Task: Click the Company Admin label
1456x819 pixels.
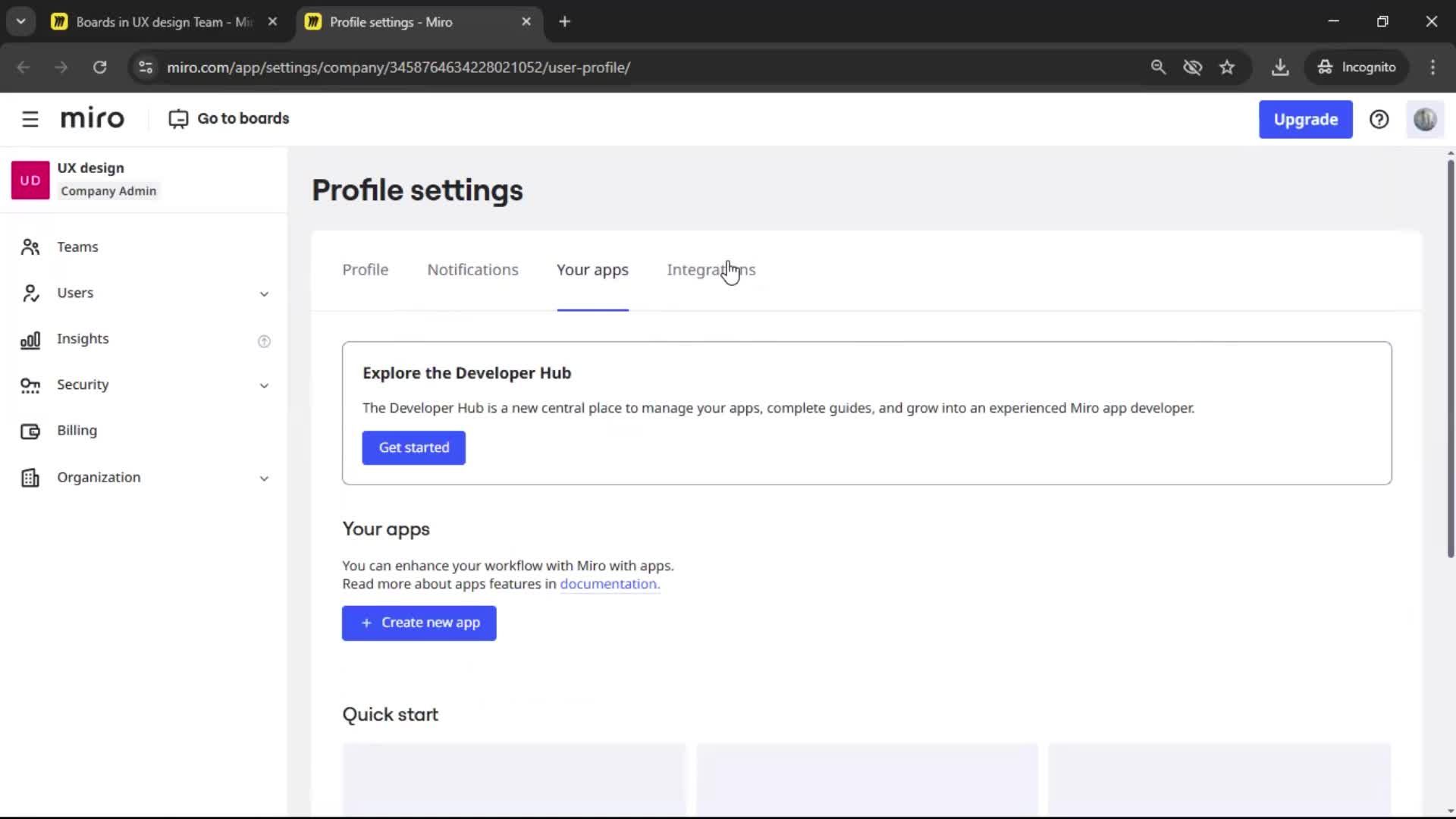Action: pos(108,191)
